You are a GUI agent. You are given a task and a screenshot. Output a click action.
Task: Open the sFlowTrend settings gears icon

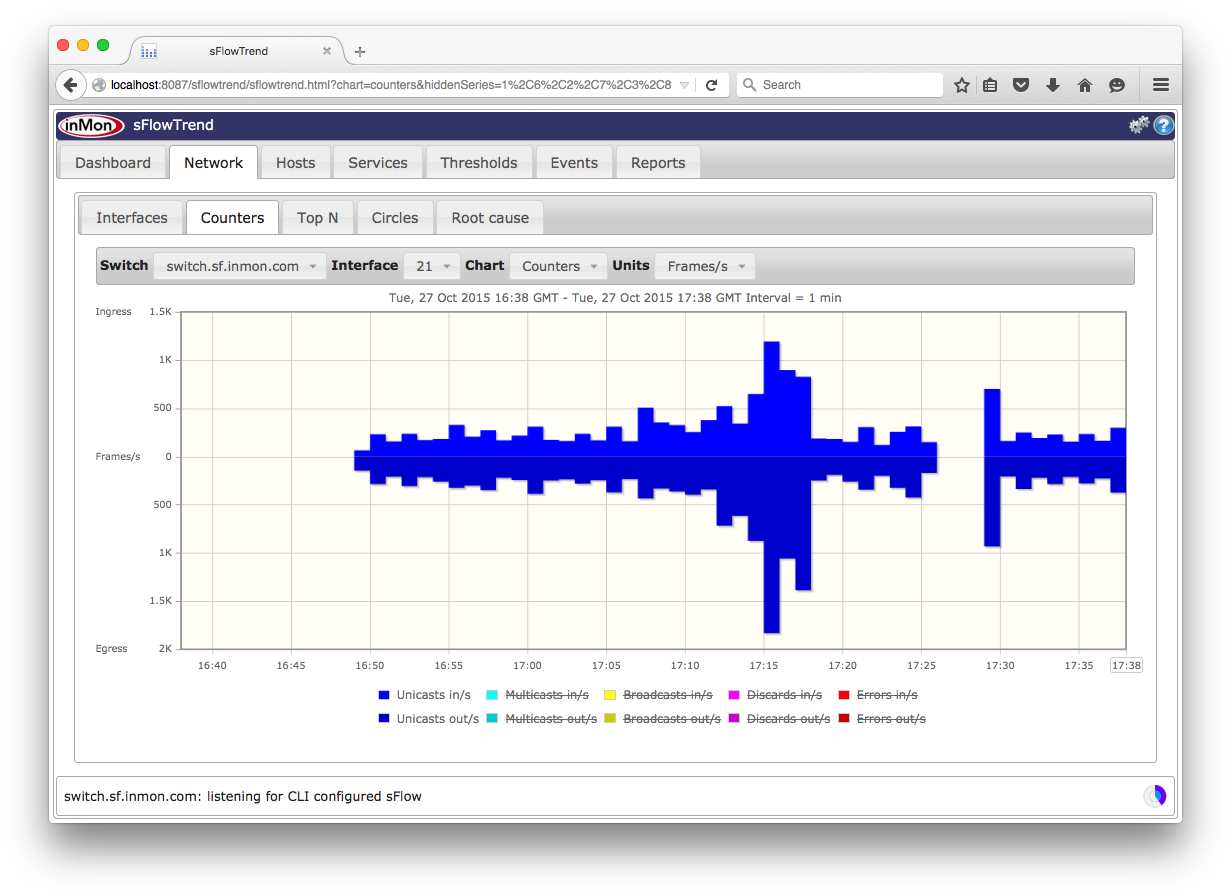coord(1139,125)
